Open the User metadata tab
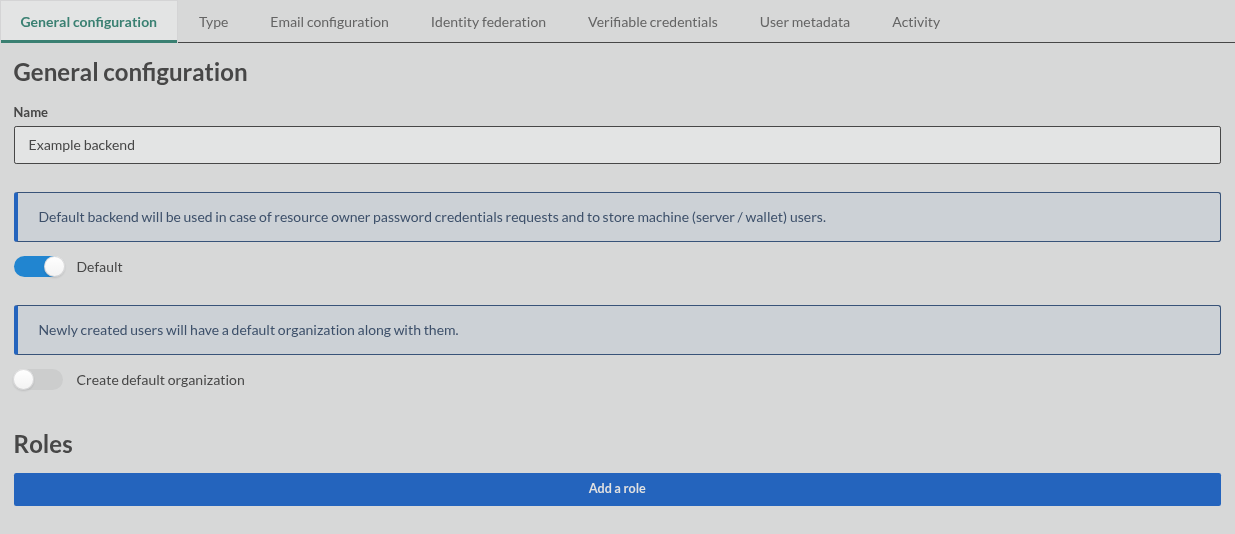Image resolution: width=1235 pixels, height=534 pixels. tap(805, 22)
